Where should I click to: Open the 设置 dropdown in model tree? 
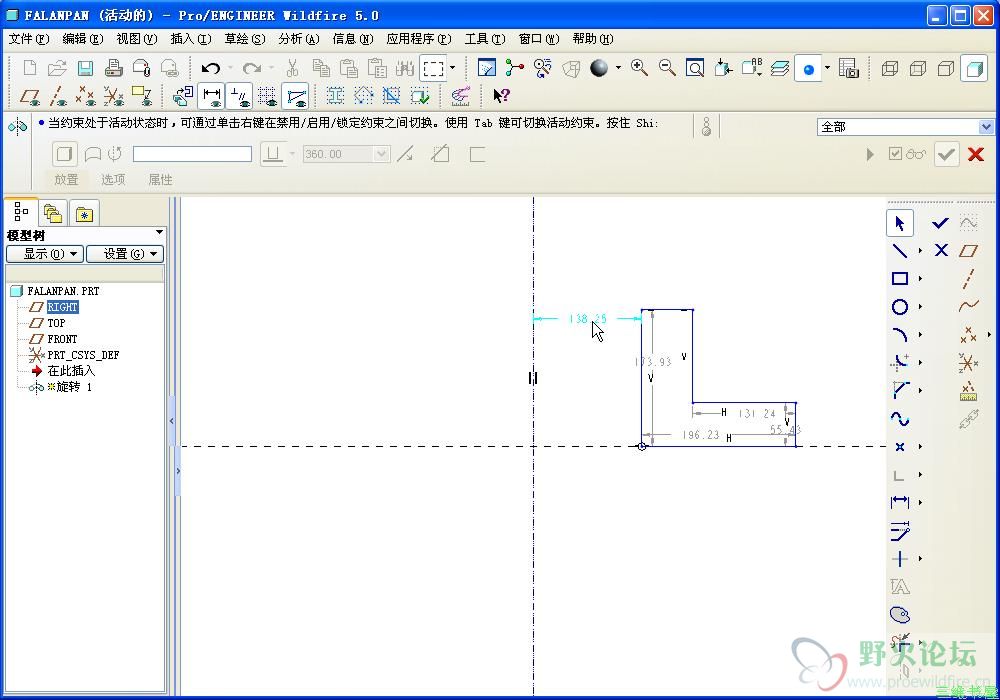point(125,254)
